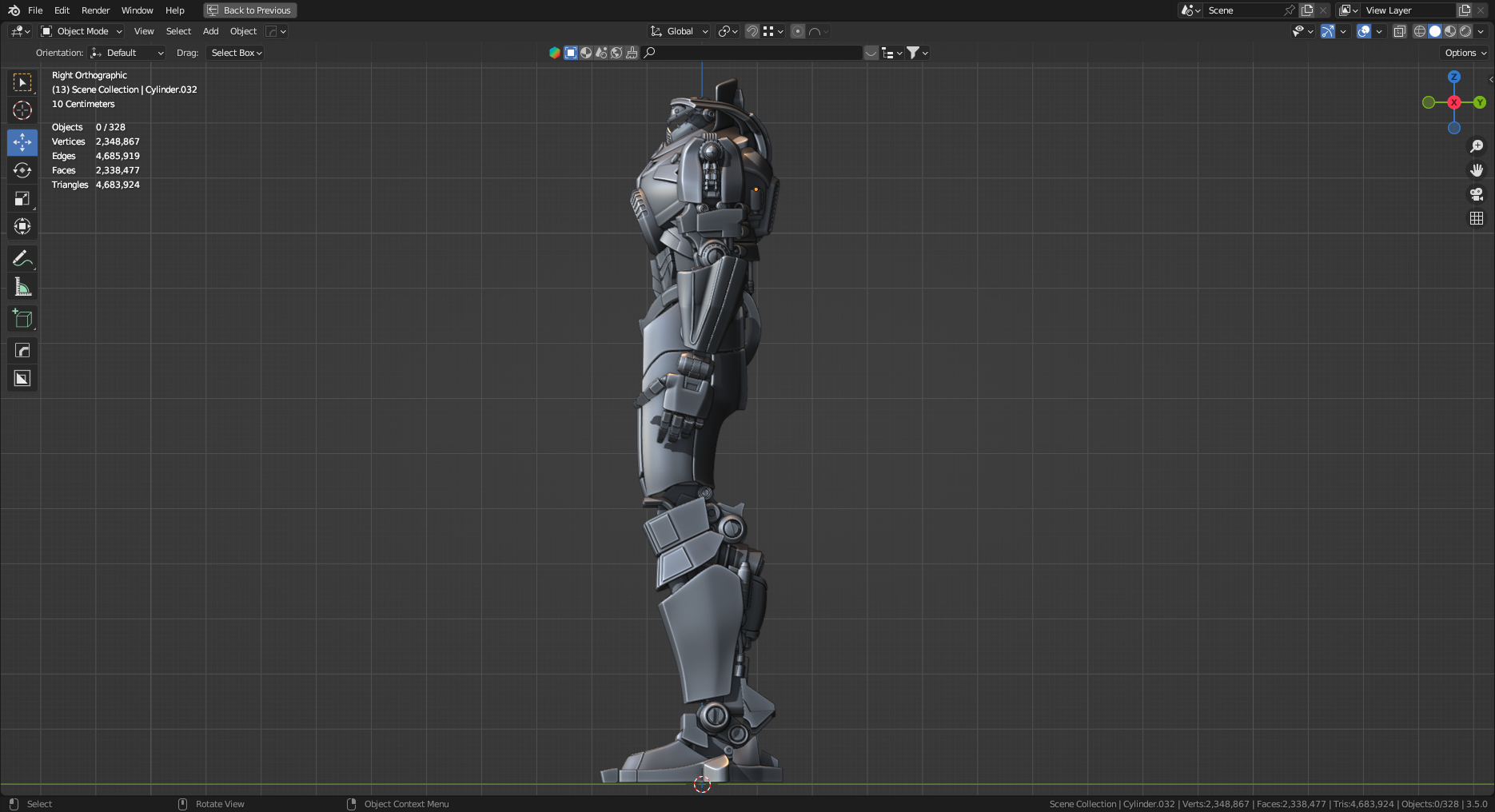This screenshot has width=1495, height=812.
Task: Open the Add menu
Action: pos(211,31)
